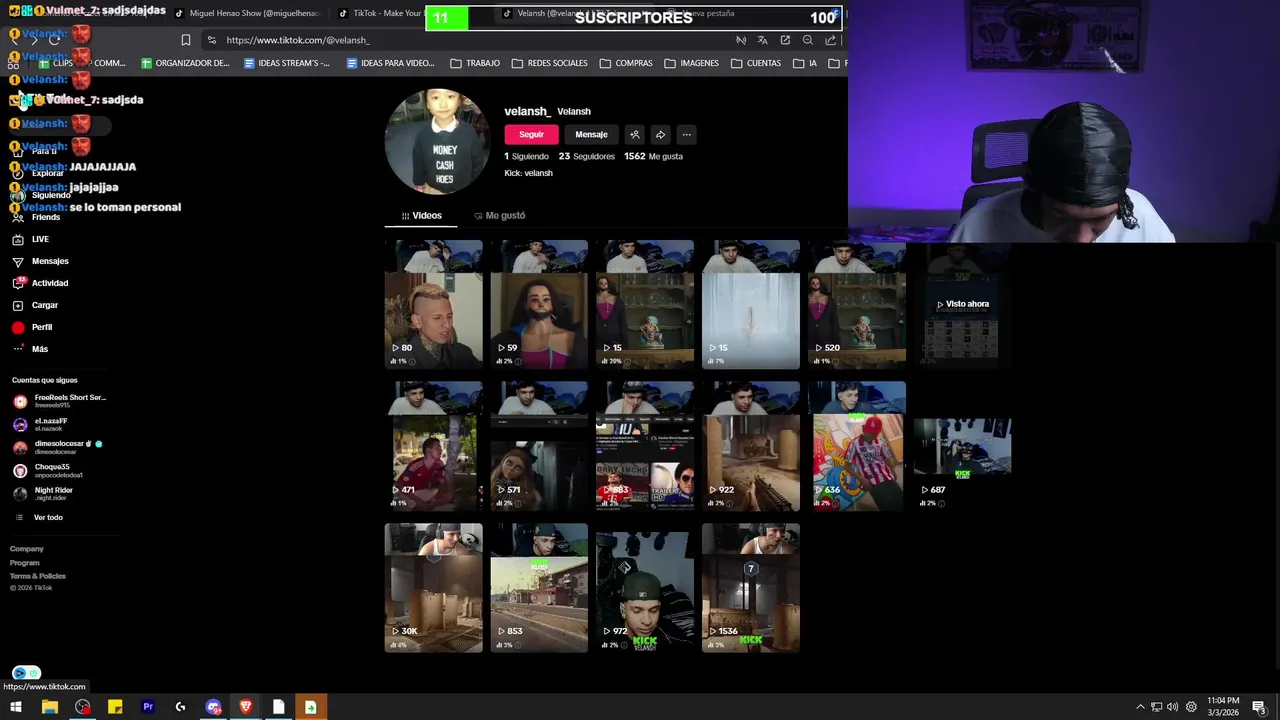Click the Cargar upload plus icon
The height and width of the screenshot is (720, 1280).
click(x=18, y=305)
